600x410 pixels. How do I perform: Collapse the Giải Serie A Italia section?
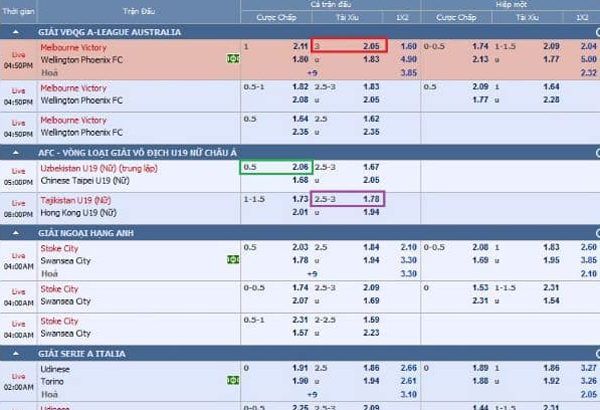tap(16, 354)
